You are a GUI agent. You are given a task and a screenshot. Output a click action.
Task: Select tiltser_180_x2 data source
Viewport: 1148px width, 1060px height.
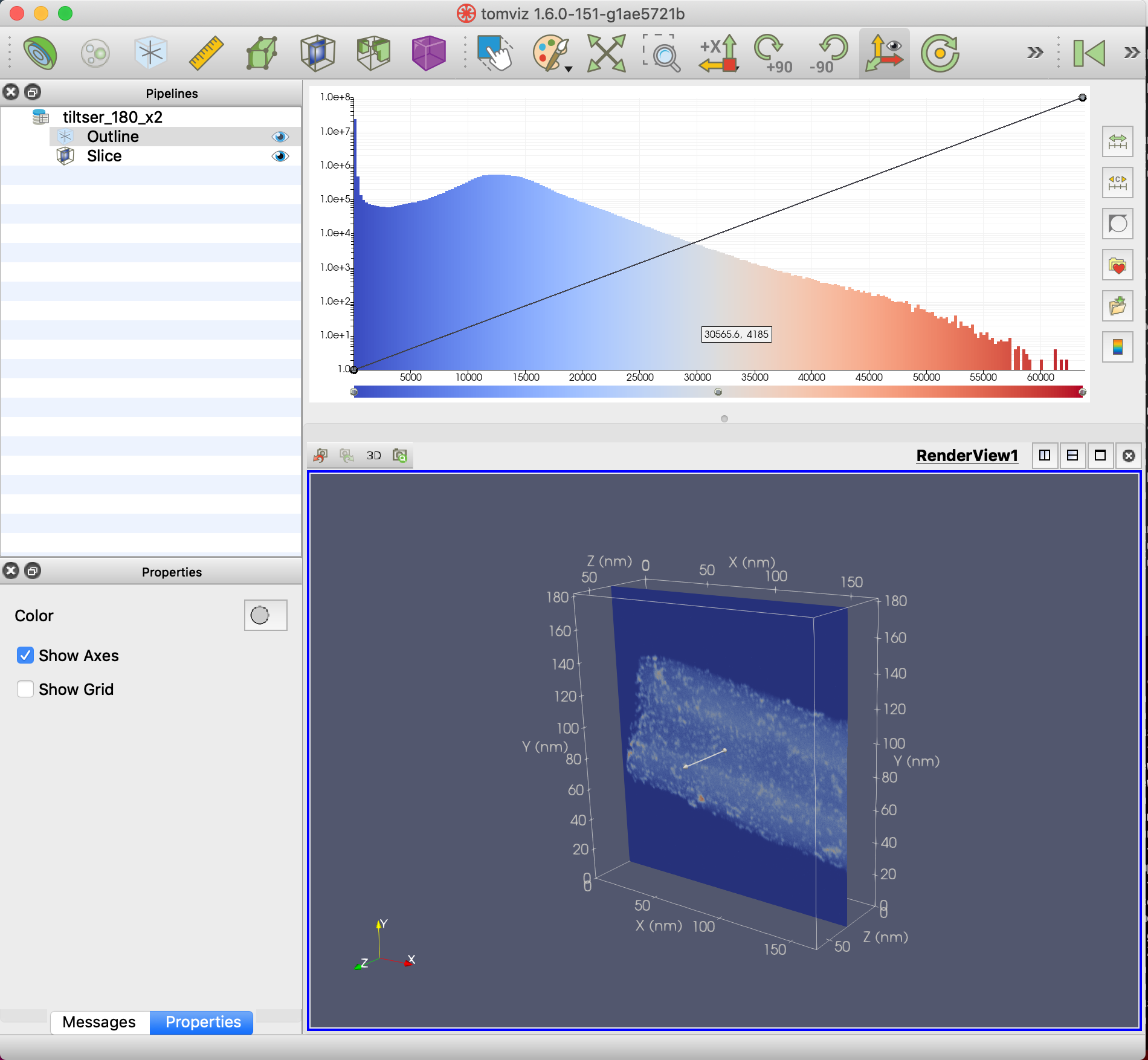(112, 117)
